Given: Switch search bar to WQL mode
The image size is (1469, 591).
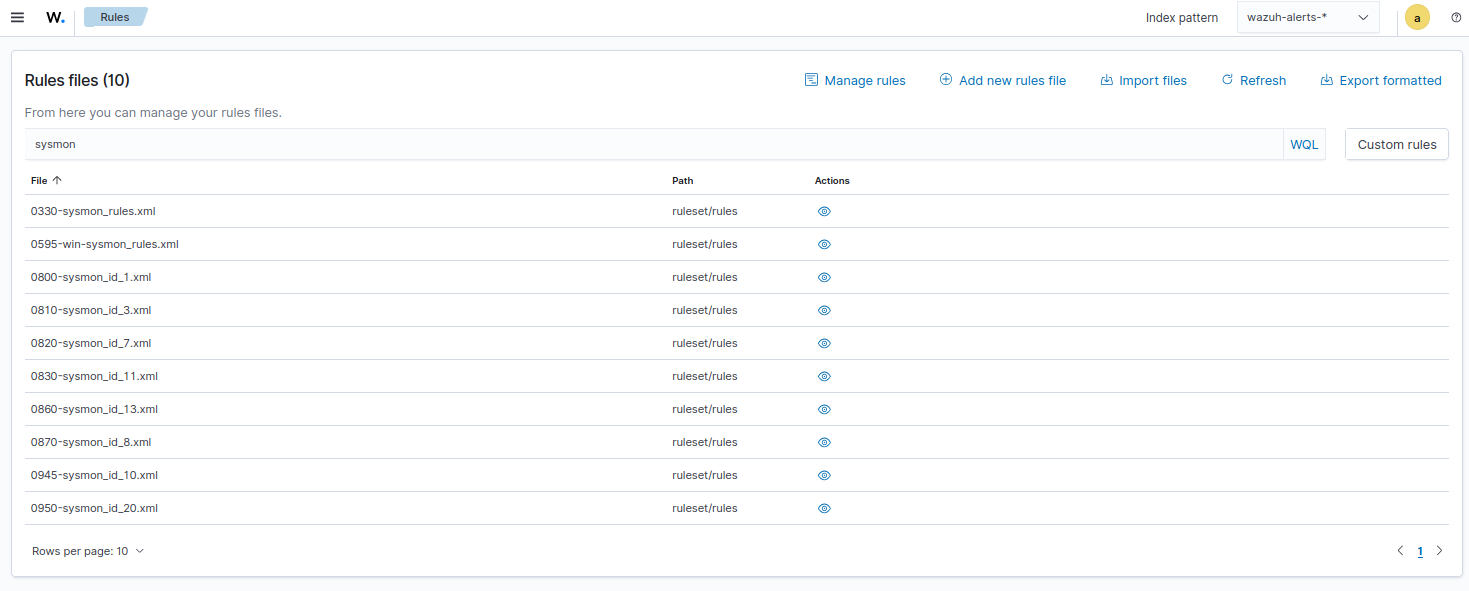Looking at the screenshot, I should coord(1304,144).
